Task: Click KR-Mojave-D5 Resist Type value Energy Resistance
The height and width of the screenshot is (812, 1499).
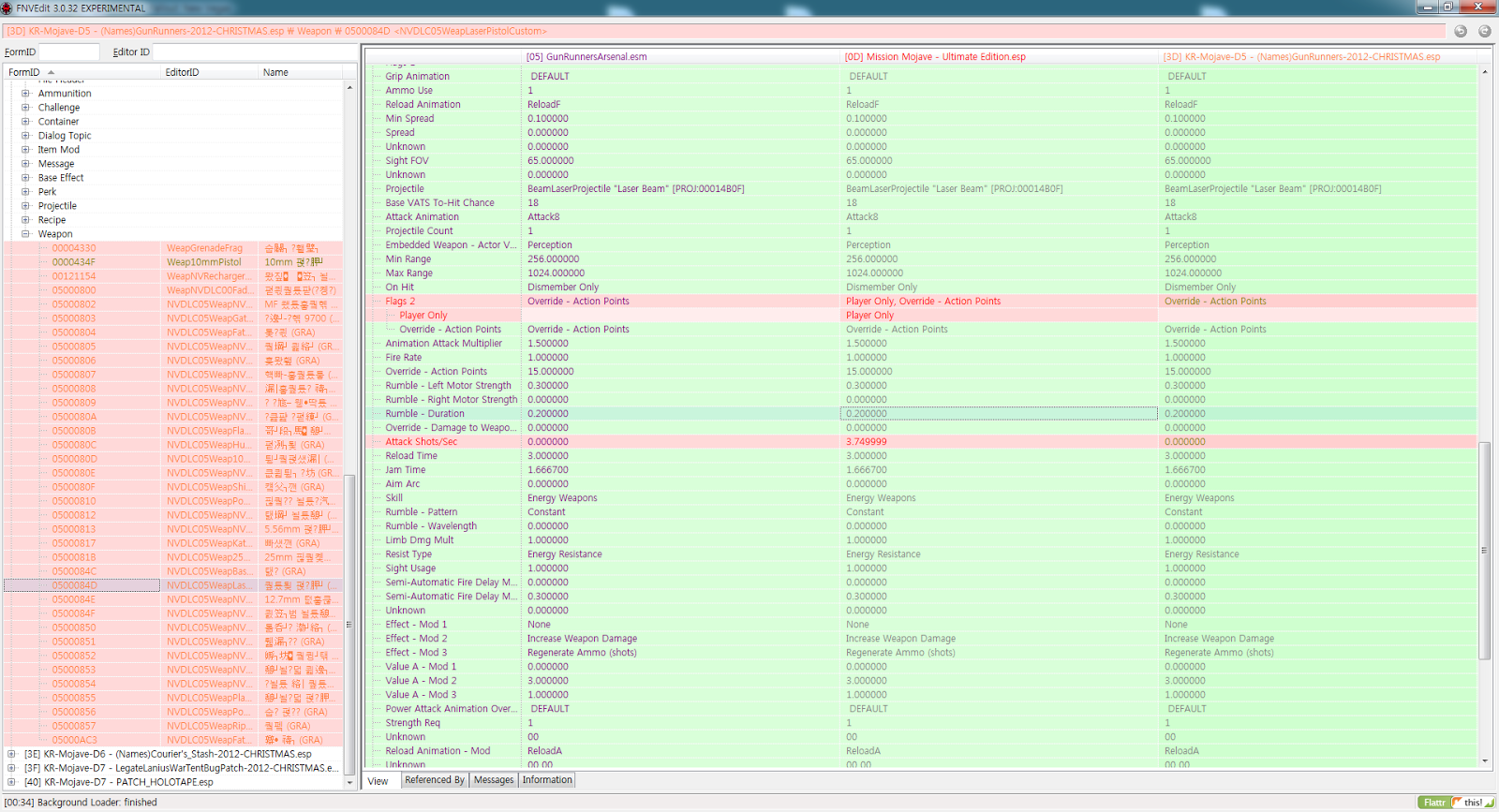Action: pos(1202,554)
